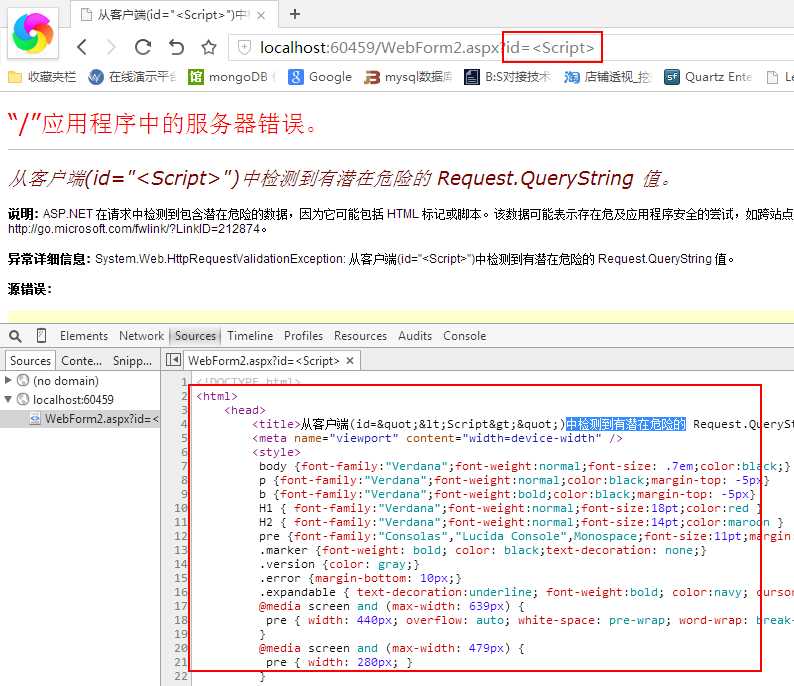
Task: Click line number 4 in the gutter
Action: [183, 424]
